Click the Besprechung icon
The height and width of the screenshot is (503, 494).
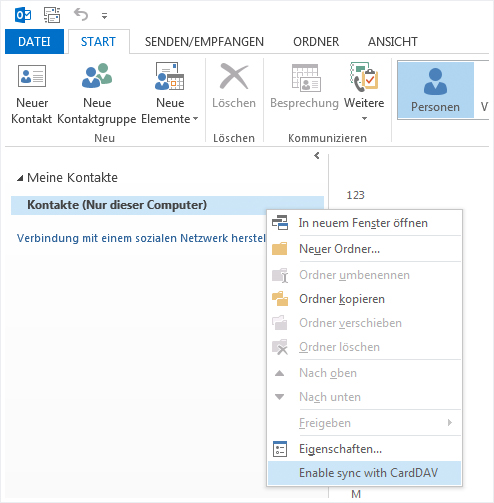[306, 78]
